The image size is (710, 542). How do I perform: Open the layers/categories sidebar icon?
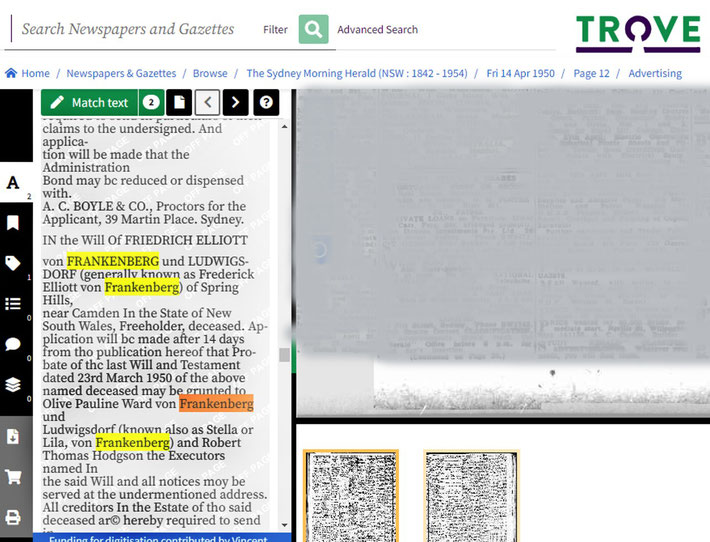click(x=13, y=384)
